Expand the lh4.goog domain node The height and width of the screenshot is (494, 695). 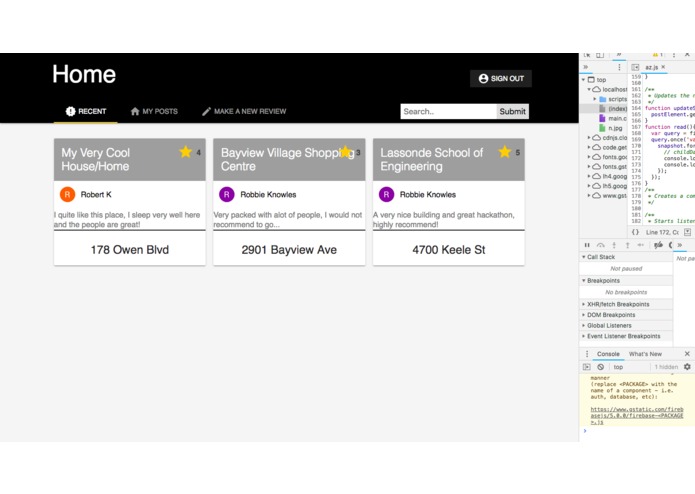click(x=589, y=176)
